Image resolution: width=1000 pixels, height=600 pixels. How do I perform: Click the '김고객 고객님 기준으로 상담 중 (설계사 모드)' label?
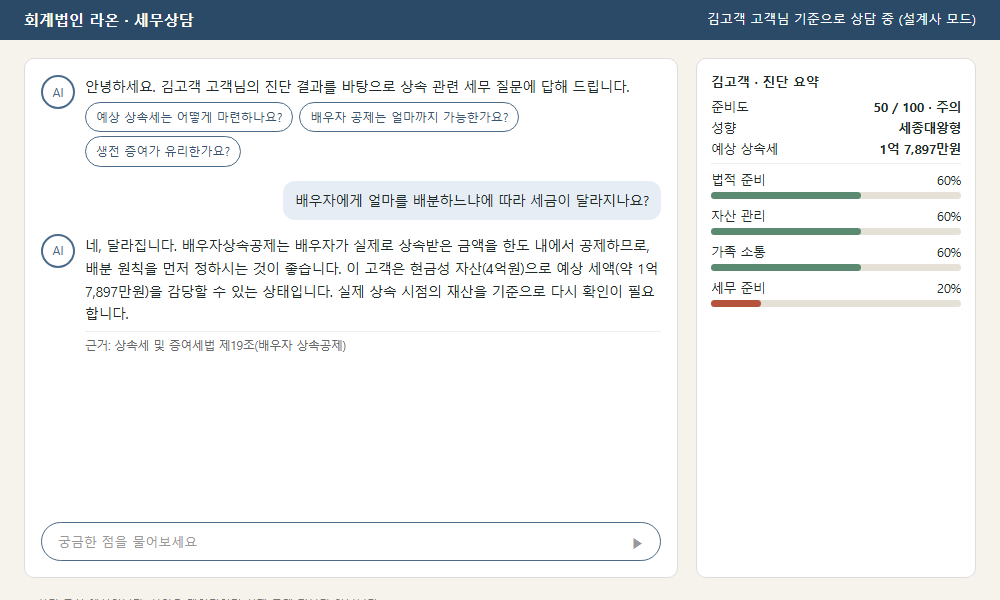click(x=841, y=19)
